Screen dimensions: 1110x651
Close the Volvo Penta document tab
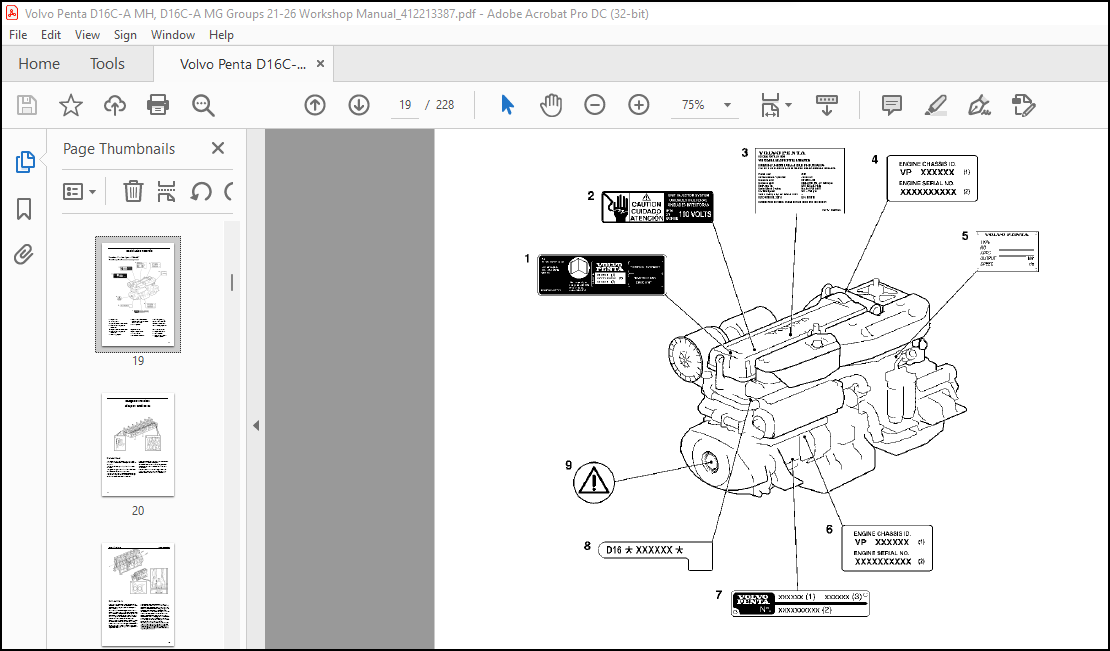pyautogui.click(x=320, y=64)
